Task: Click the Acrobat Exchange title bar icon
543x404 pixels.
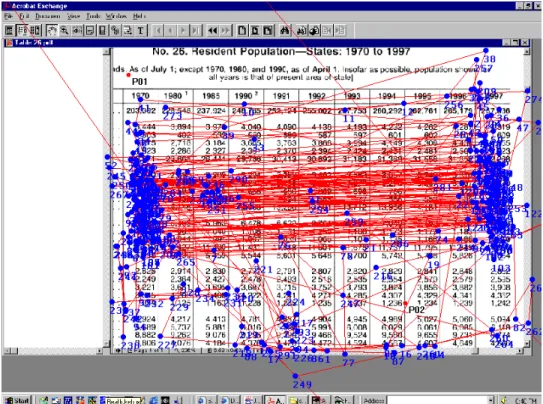Action: 7,6
